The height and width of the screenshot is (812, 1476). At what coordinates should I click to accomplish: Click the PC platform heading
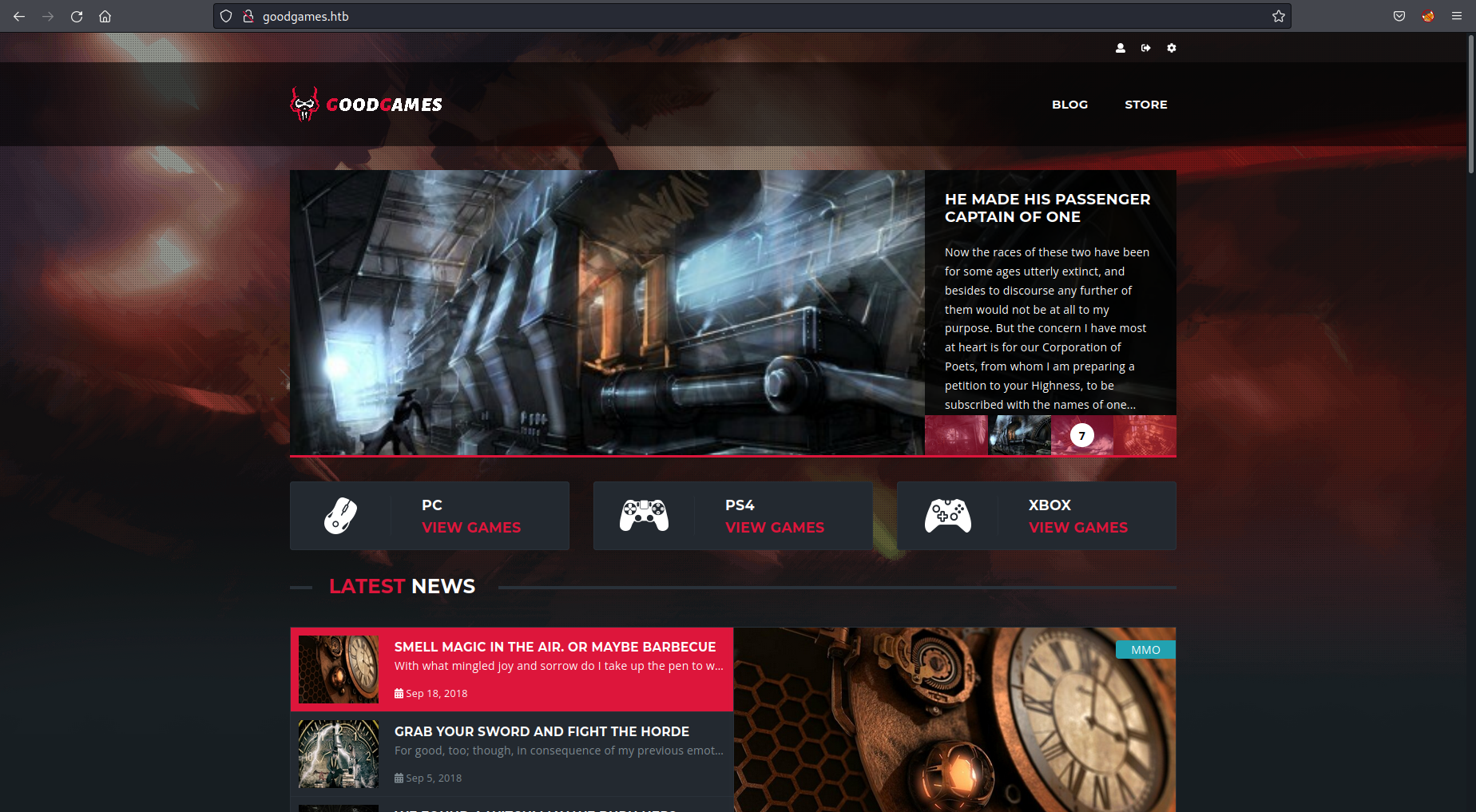[432, 505]
